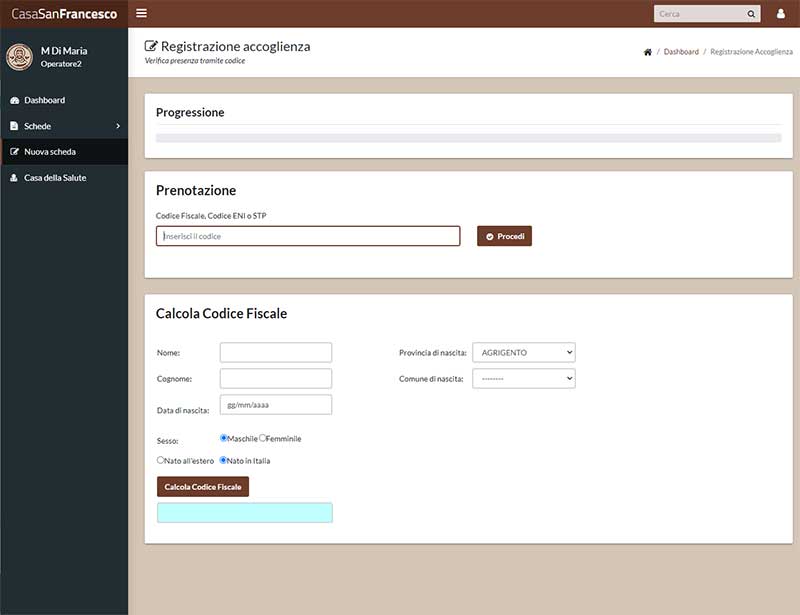
Task: Open Casa della Salute menu item
Action: click(x=64, y=178)
